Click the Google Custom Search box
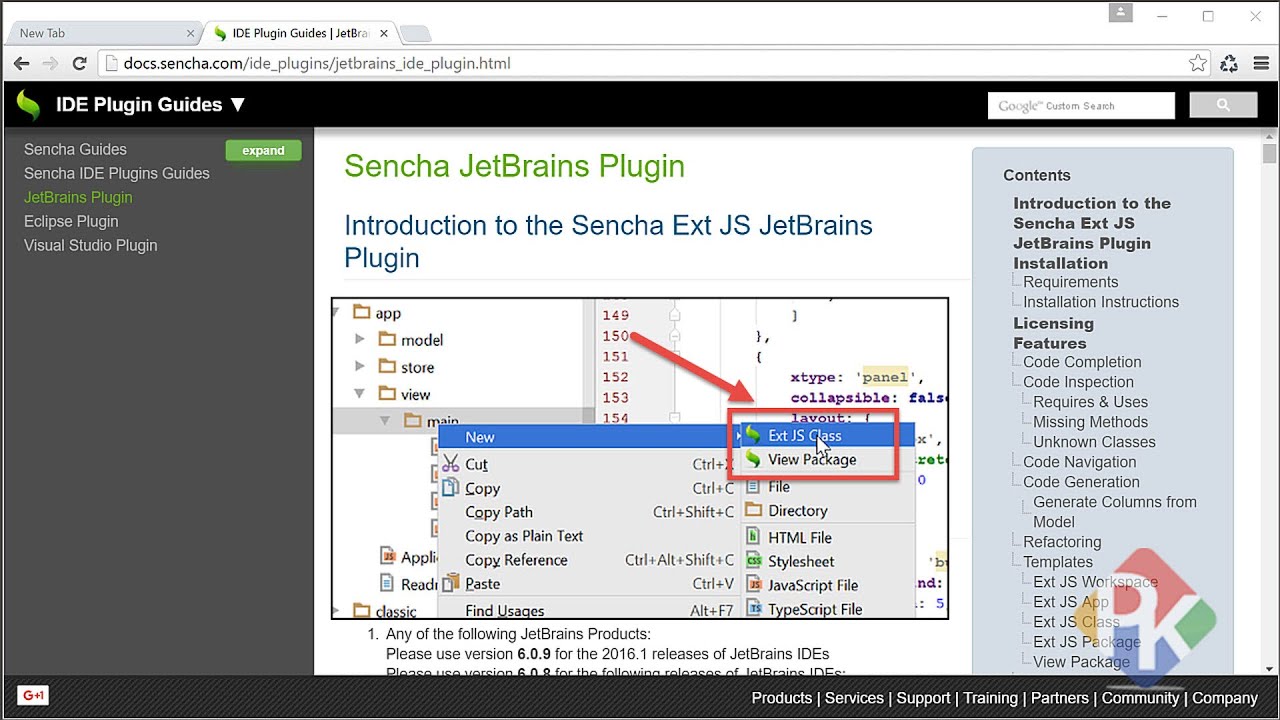 click(1081, 105)
